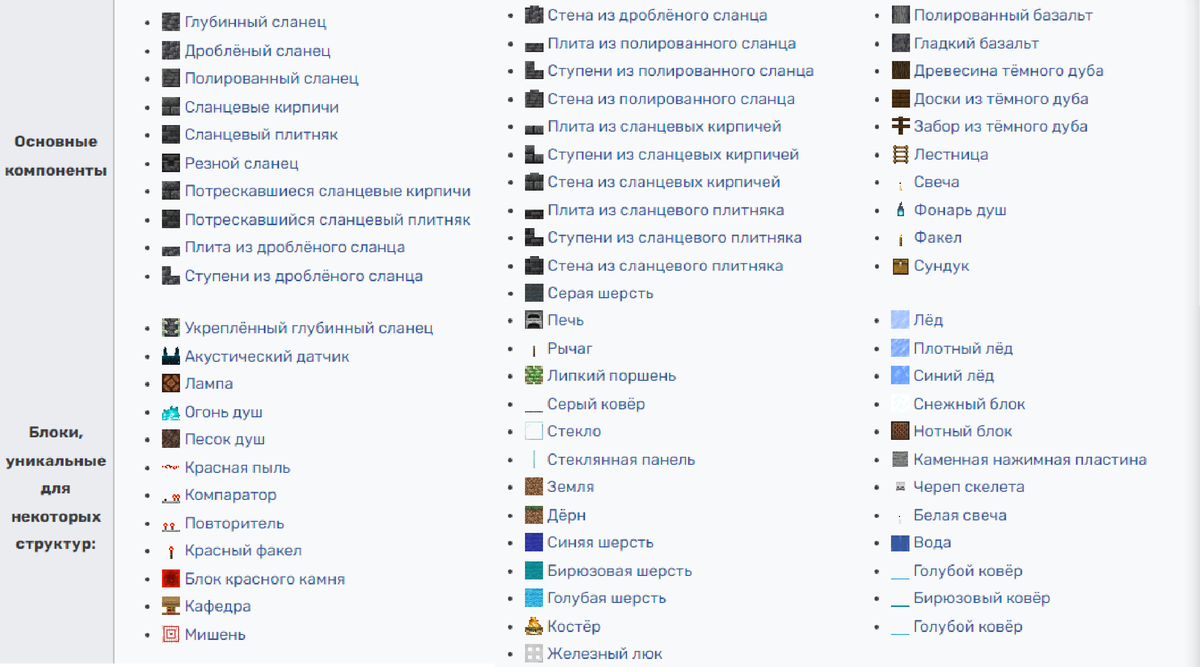
Task: Open Доски из тёмного дуба link
Action: pyautogui.click(x=1001, y=99)
